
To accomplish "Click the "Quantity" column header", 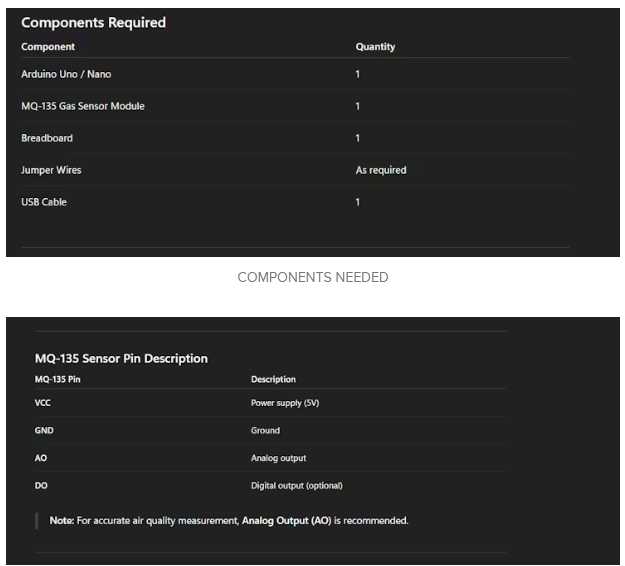I will [x=375, y=47].
